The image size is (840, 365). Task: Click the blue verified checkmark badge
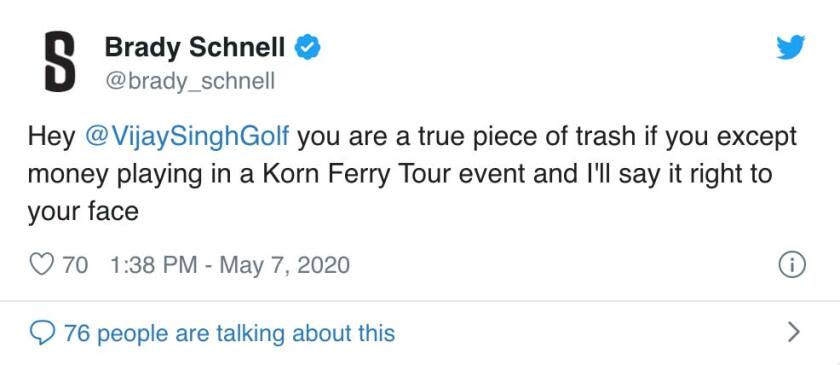tap(308, 48)
